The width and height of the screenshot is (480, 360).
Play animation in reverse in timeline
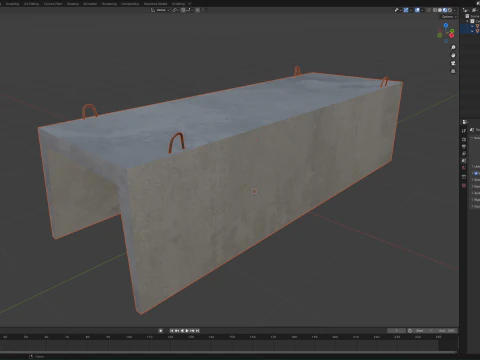tap(182, 331)
